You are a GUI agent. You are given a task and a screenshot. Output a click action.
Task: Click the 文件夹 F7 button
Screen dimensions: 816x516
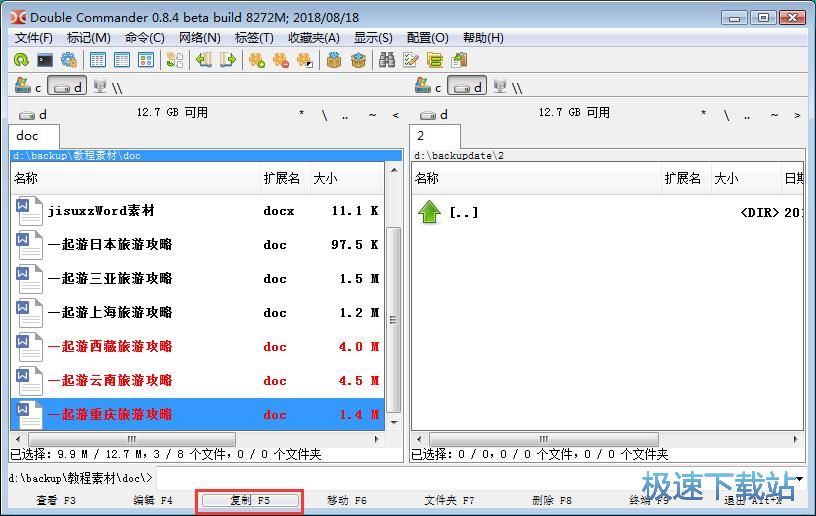tap(449, 500)
